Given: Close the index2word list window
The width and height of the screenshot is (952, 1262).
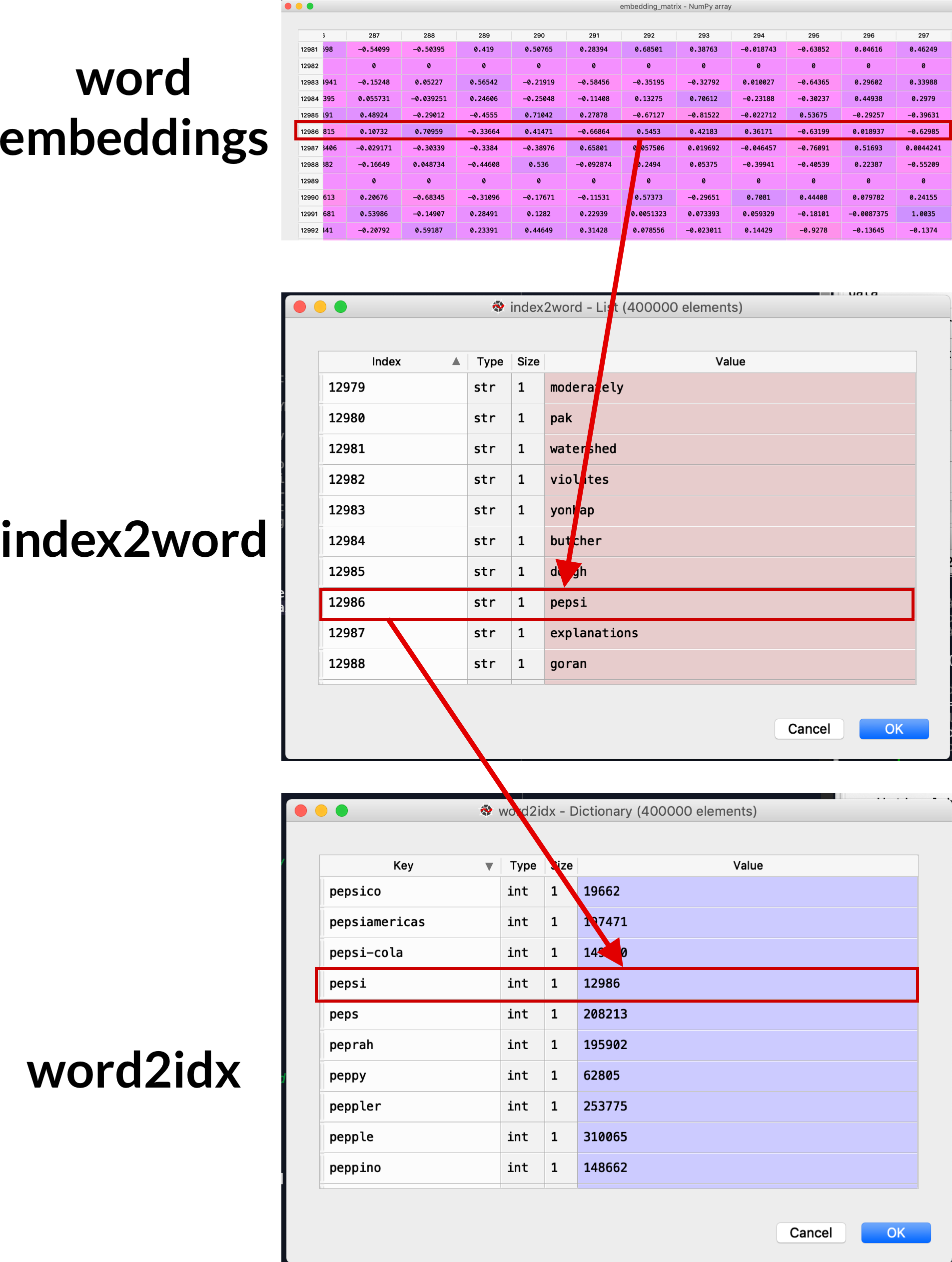Looking at the screenshot, I should click(x=300, y=307).
